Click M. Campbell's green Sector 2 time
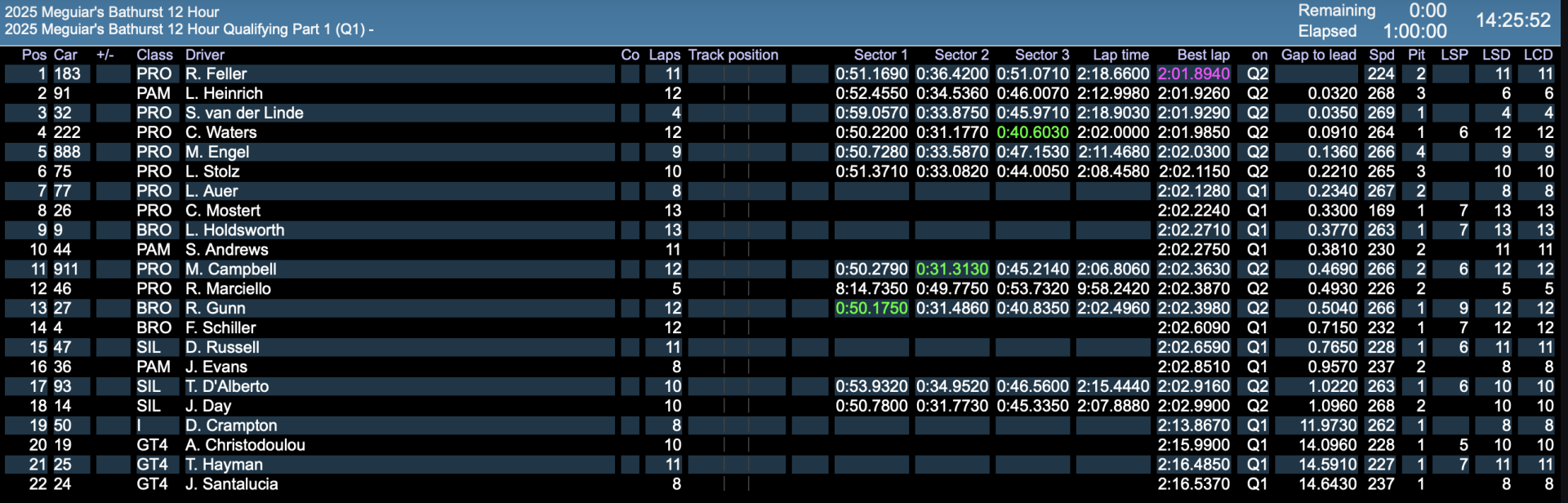Image resolution: width=1568 pixels, height=503 pixels. [x=951, y=269]
